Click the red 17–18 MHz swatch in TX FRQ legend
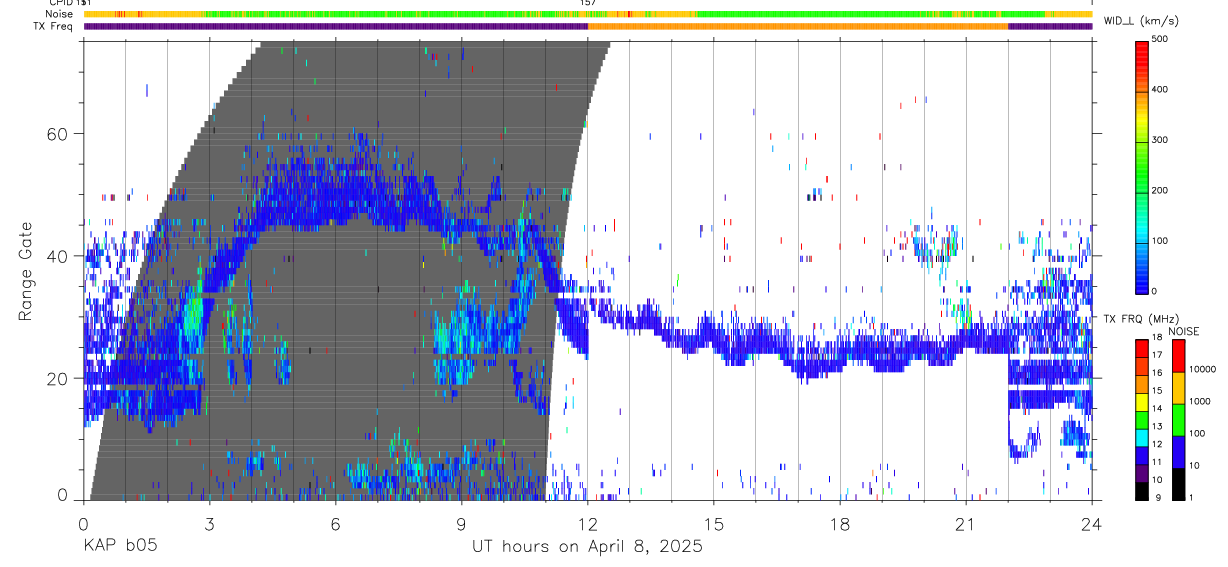Screen dimensions: 1228x567 1141,349
